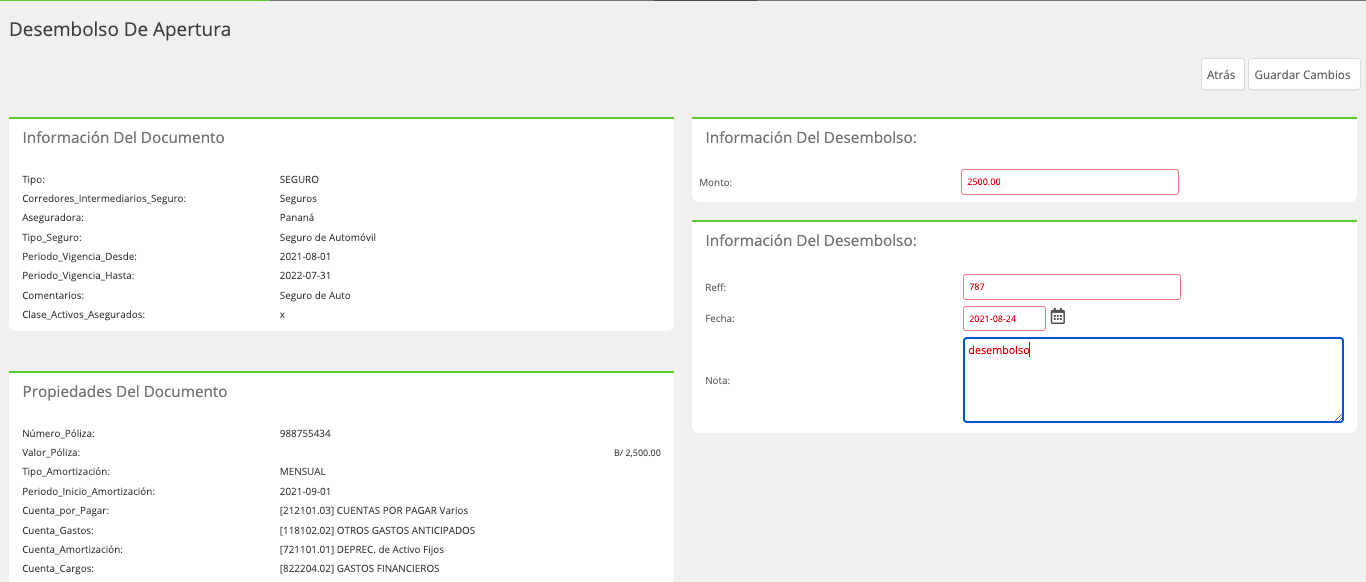The width and height of the screenshot is (1366, 582).
Task: Select the "Cuenta_Amortización:" label
Action: pos(70,550)
